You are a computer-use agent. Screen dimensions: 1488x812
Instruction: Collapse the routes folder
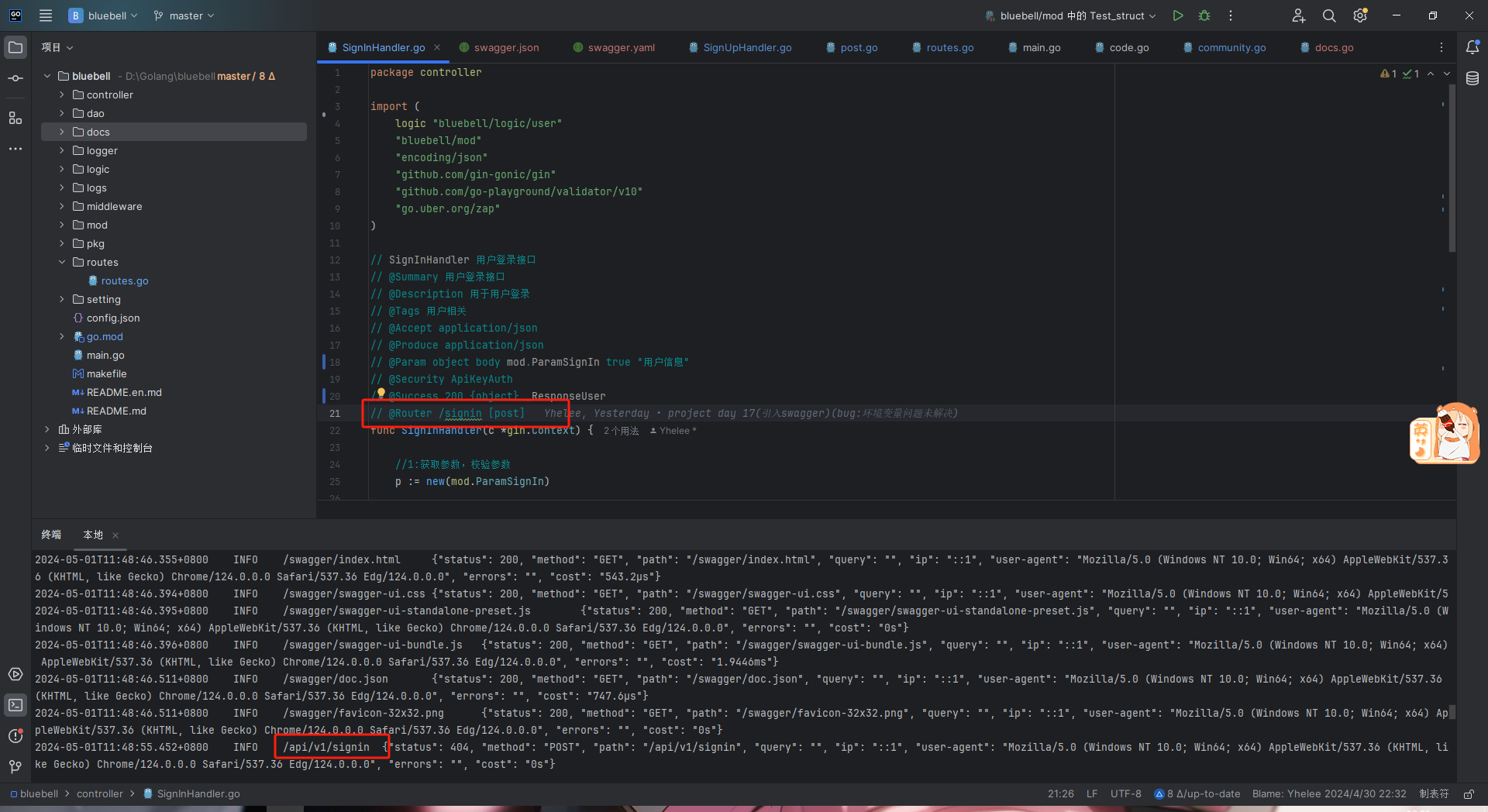point(62,262)
